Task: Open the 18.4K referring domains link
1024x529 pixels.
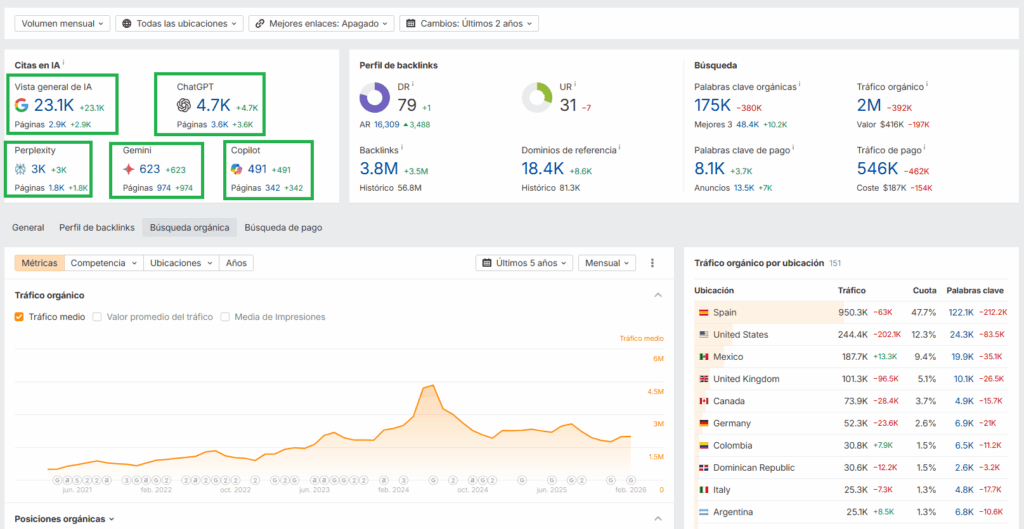Action: pyautogui.click(x=543, y=168)
